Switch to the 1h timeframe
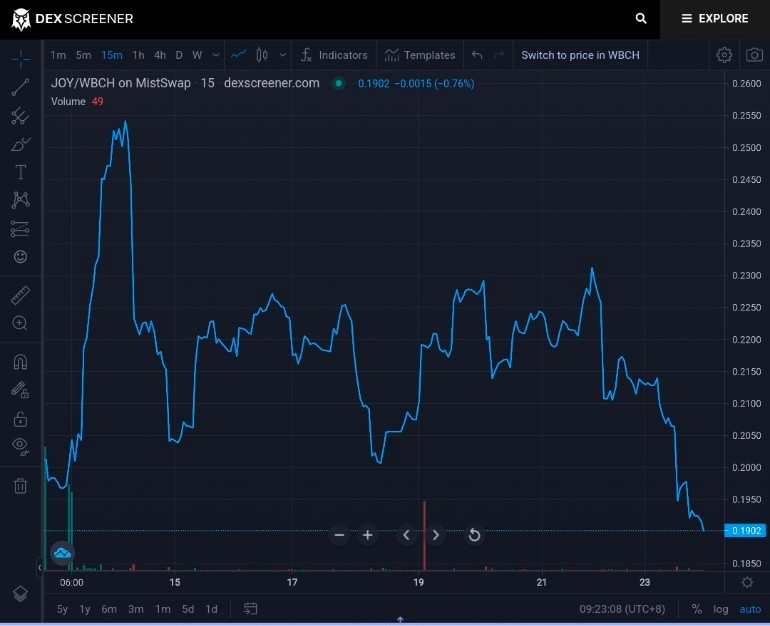 point(138,55)
